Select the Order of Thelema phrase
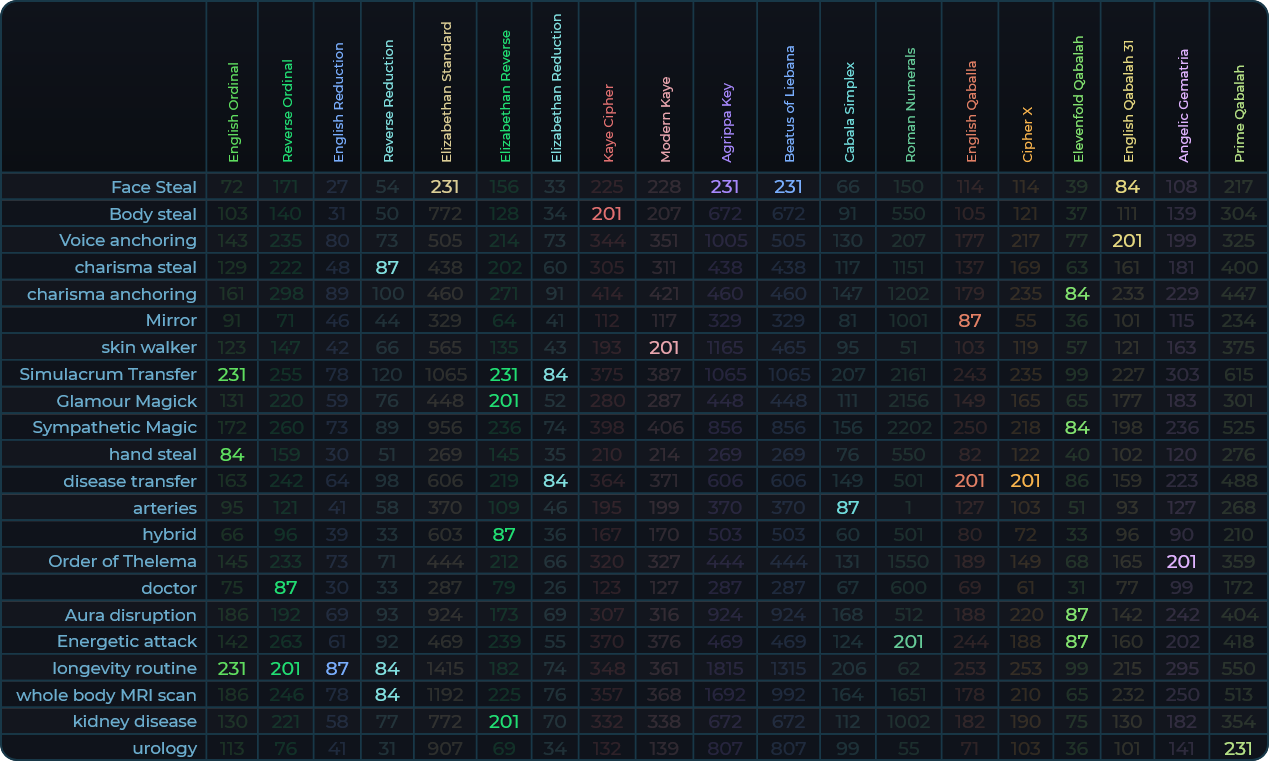 pyautogui.click(x=122, y=561)
